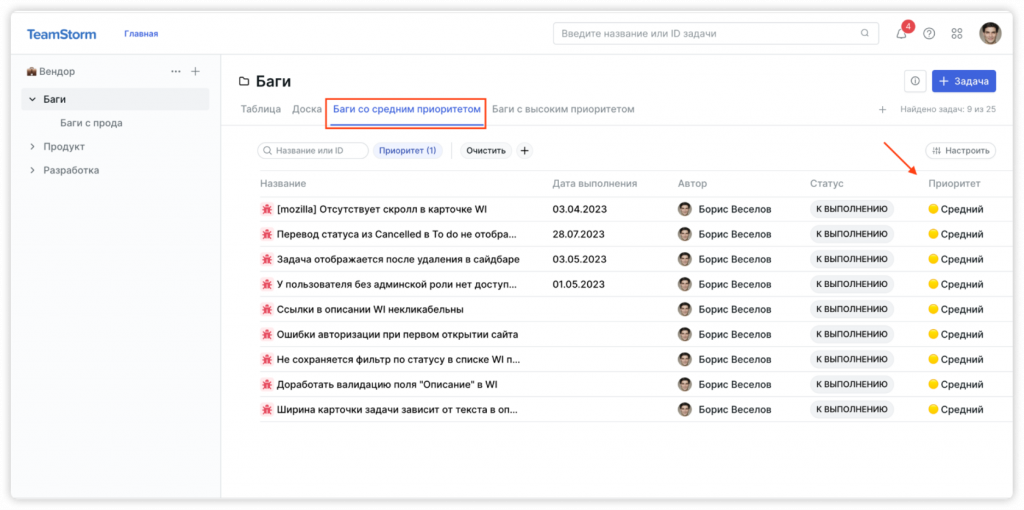Collapse the Баги tree folder
1024x510 pixels.
(32, 99)
